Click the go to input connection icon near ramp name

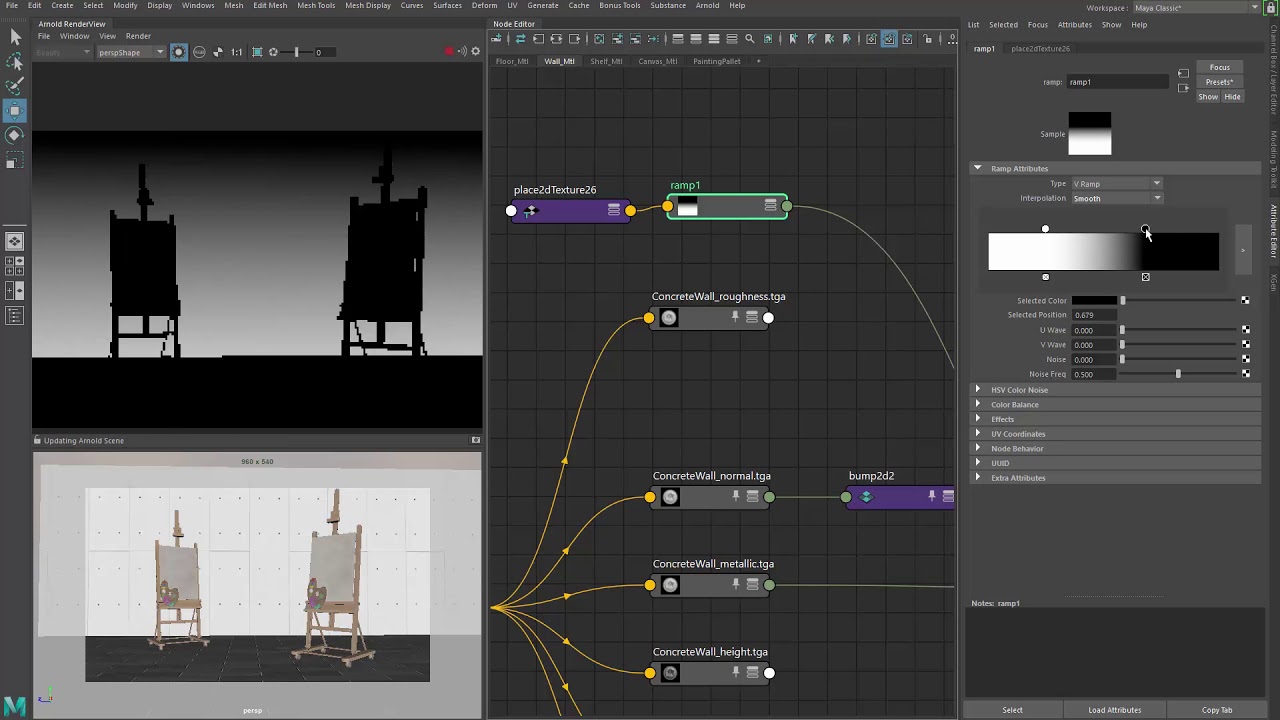1183,74
